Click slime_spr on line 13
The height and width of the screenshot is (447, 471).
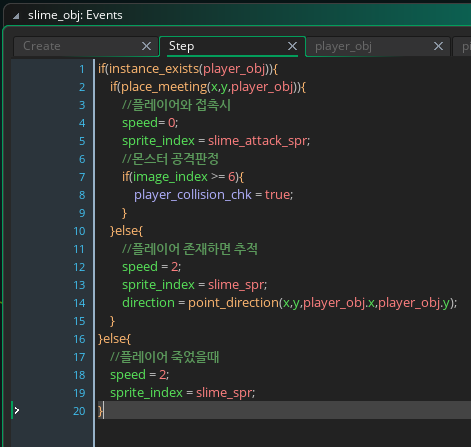pos(236,285)
